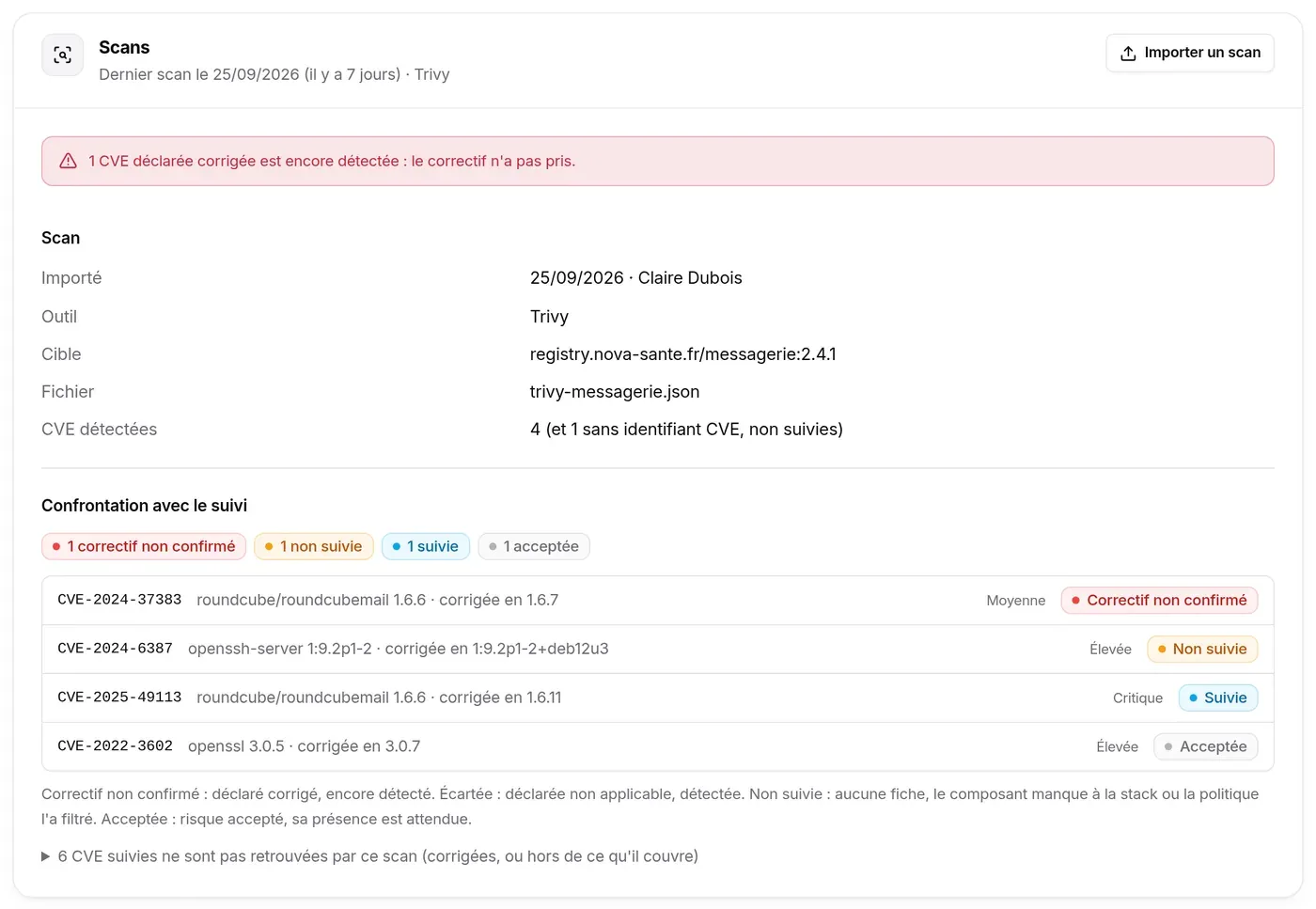Click the Critique severity label

click(x=1137, y=698)
